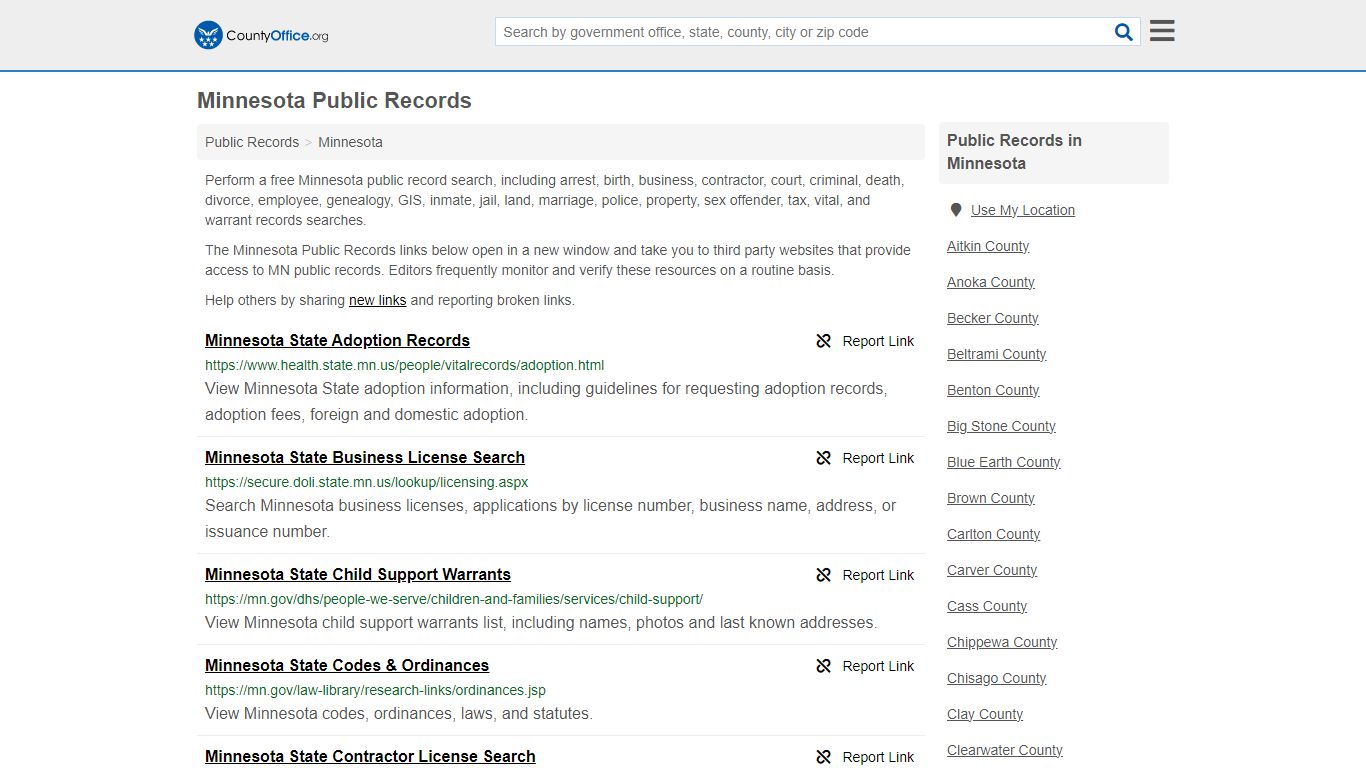Go to Public Records breadcrumb

(x=252, y=142)
